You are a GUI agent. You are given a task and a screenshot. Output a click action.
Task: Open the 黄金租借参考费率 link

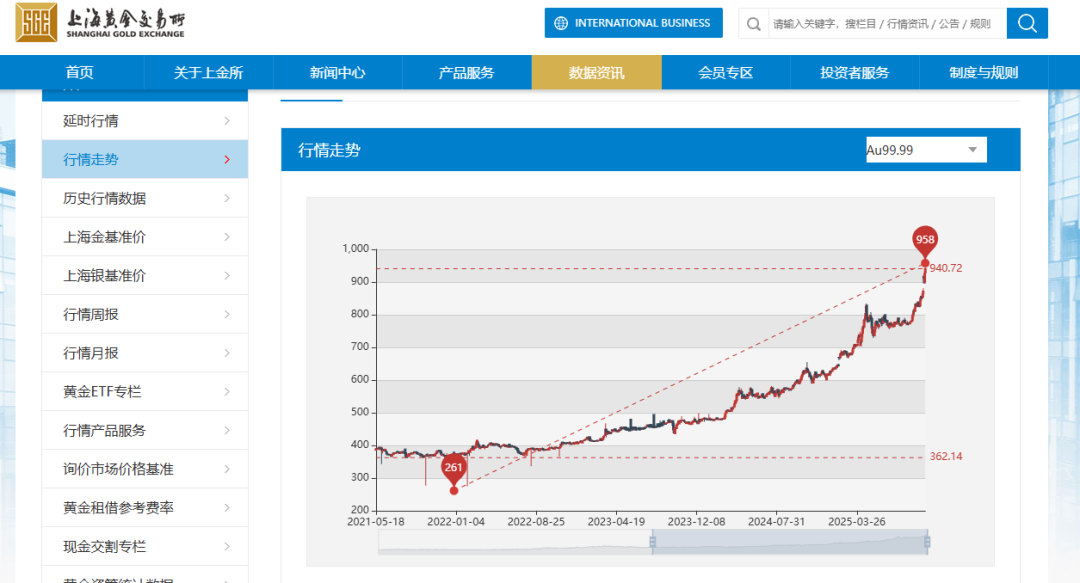click(144, 508)
